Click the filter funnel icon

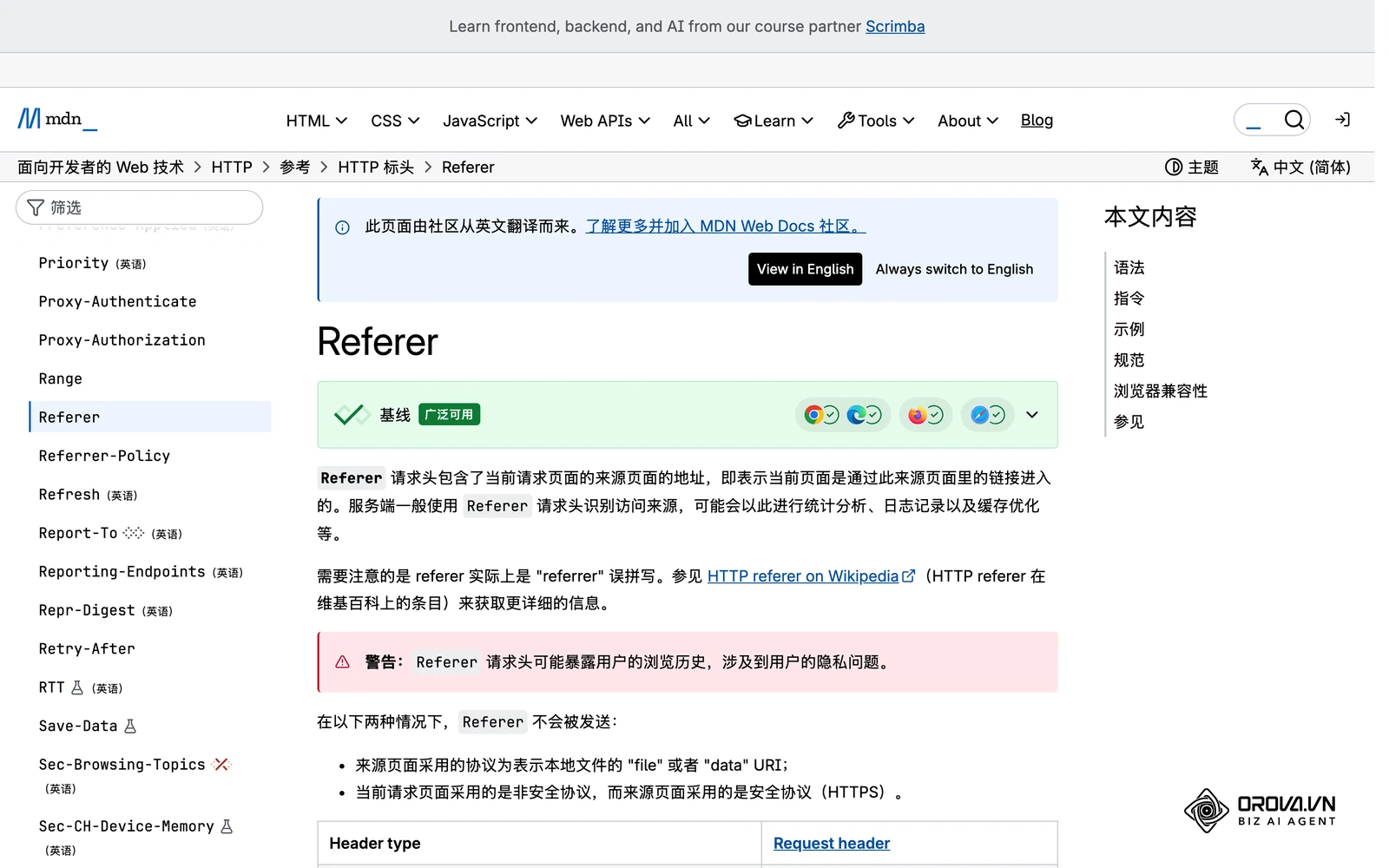36,207
